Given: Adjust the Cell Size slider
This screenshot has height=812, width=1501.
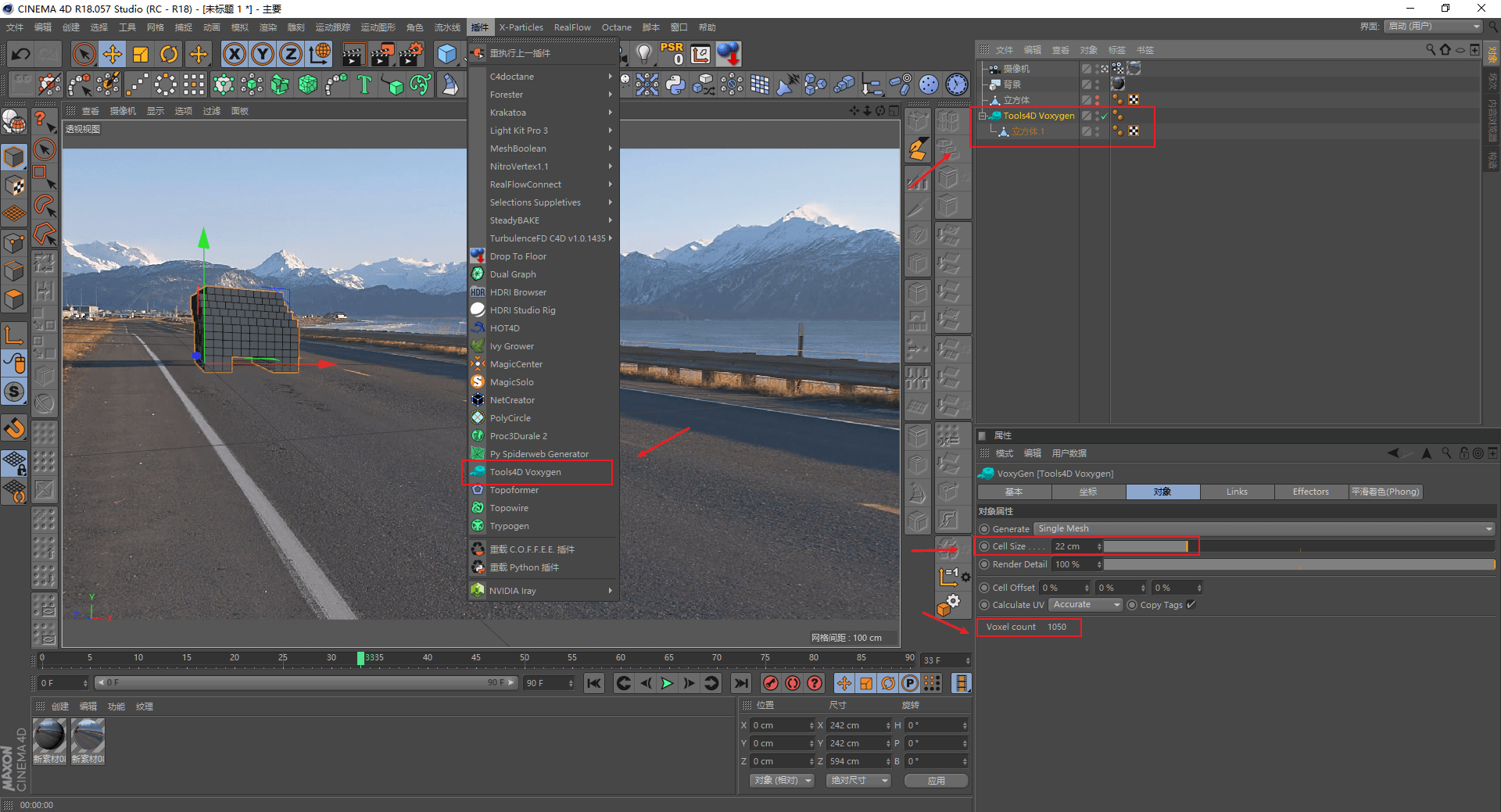Looking at the screenshot, I should pos(1299,546).
